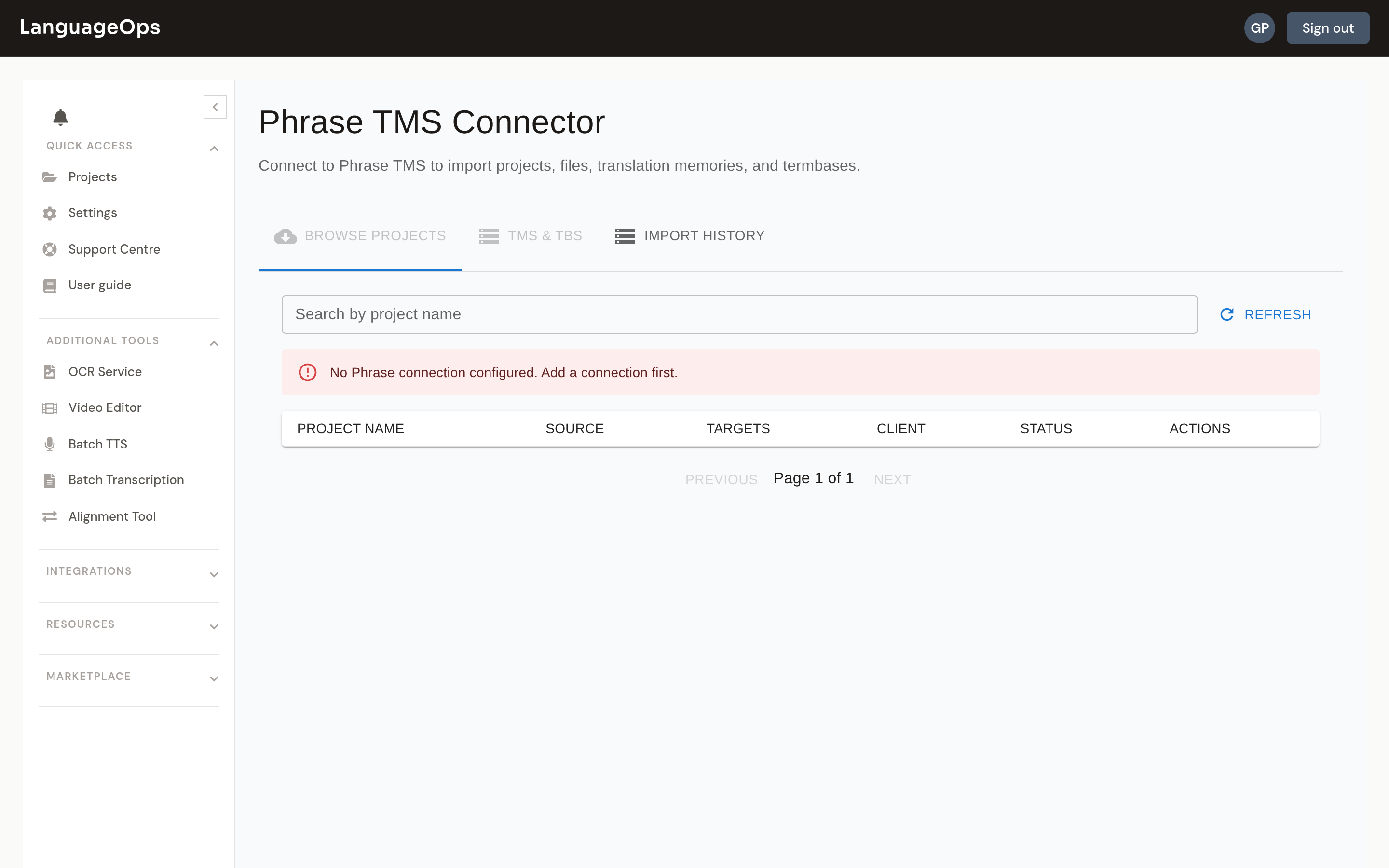
Task: Collapse the sidebar with the arrow button
Action: 215,107
